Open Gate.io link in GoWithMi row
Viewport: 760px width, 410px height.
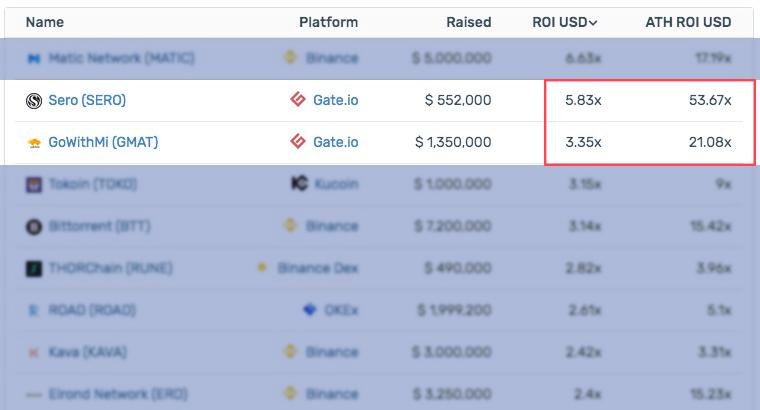point(335,142)
